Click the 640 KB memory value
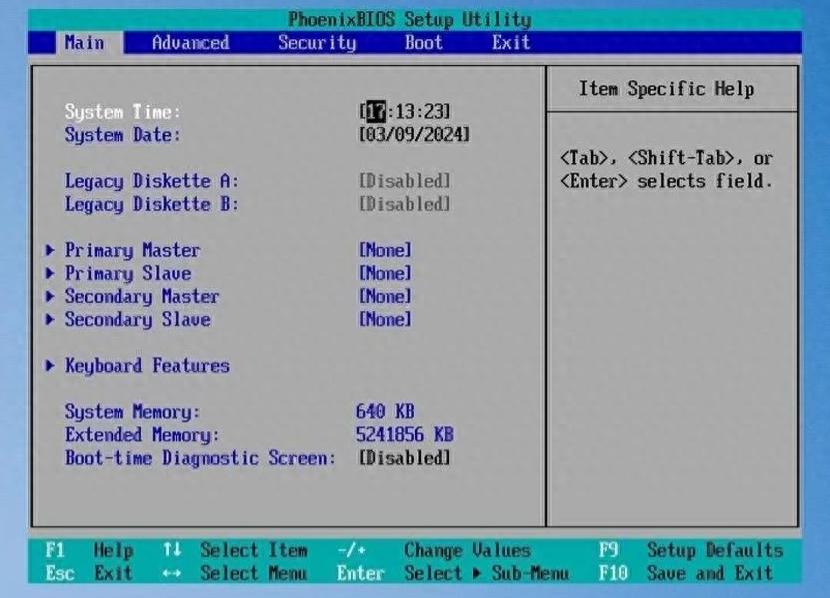The height and width of the screenshot is (598, 830). coord(385,411)
